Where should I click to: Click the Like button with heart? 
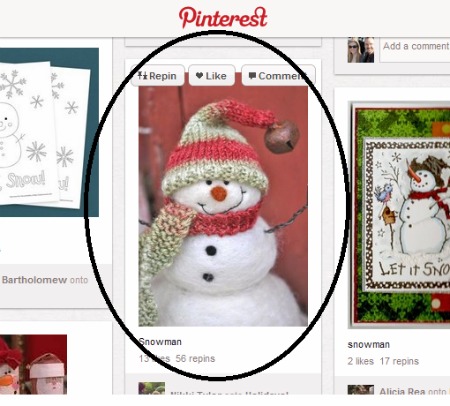[x=211, y=76]
